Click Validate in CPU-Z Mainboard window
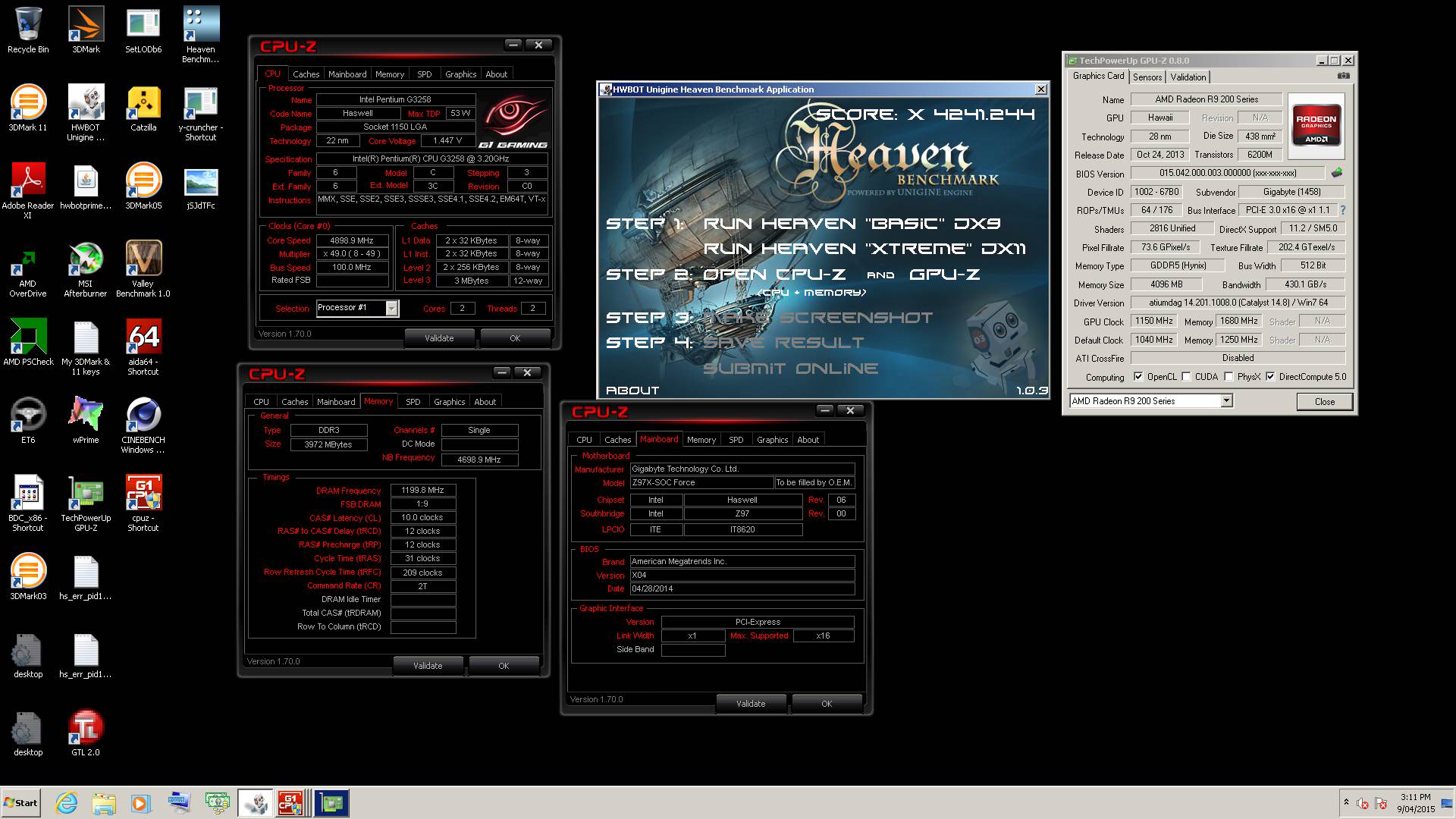The image size is (1456, 819). pyautogui.click(x=750, y=704)
